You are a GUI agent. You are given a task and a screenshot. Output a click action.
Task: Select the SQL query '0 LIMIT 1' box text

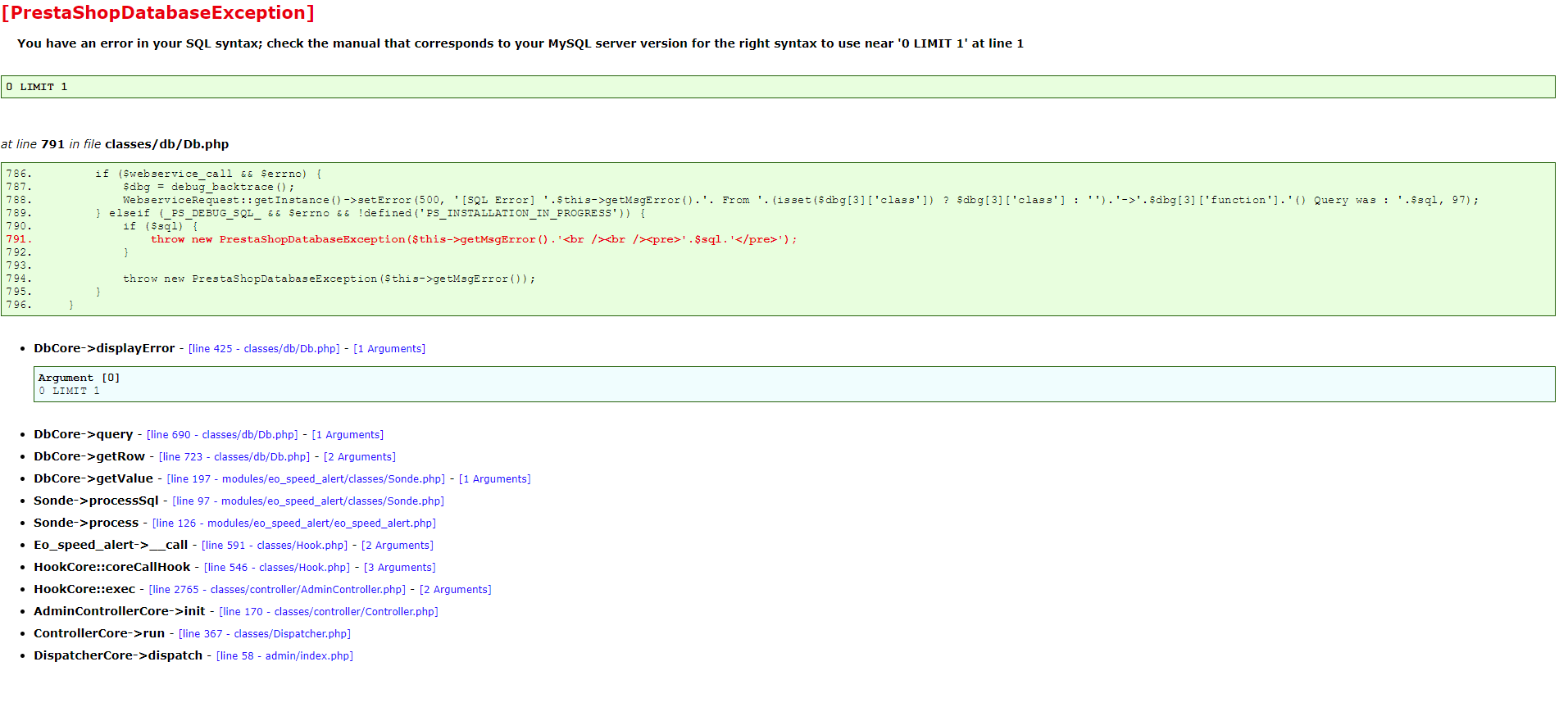pos(37,87)
